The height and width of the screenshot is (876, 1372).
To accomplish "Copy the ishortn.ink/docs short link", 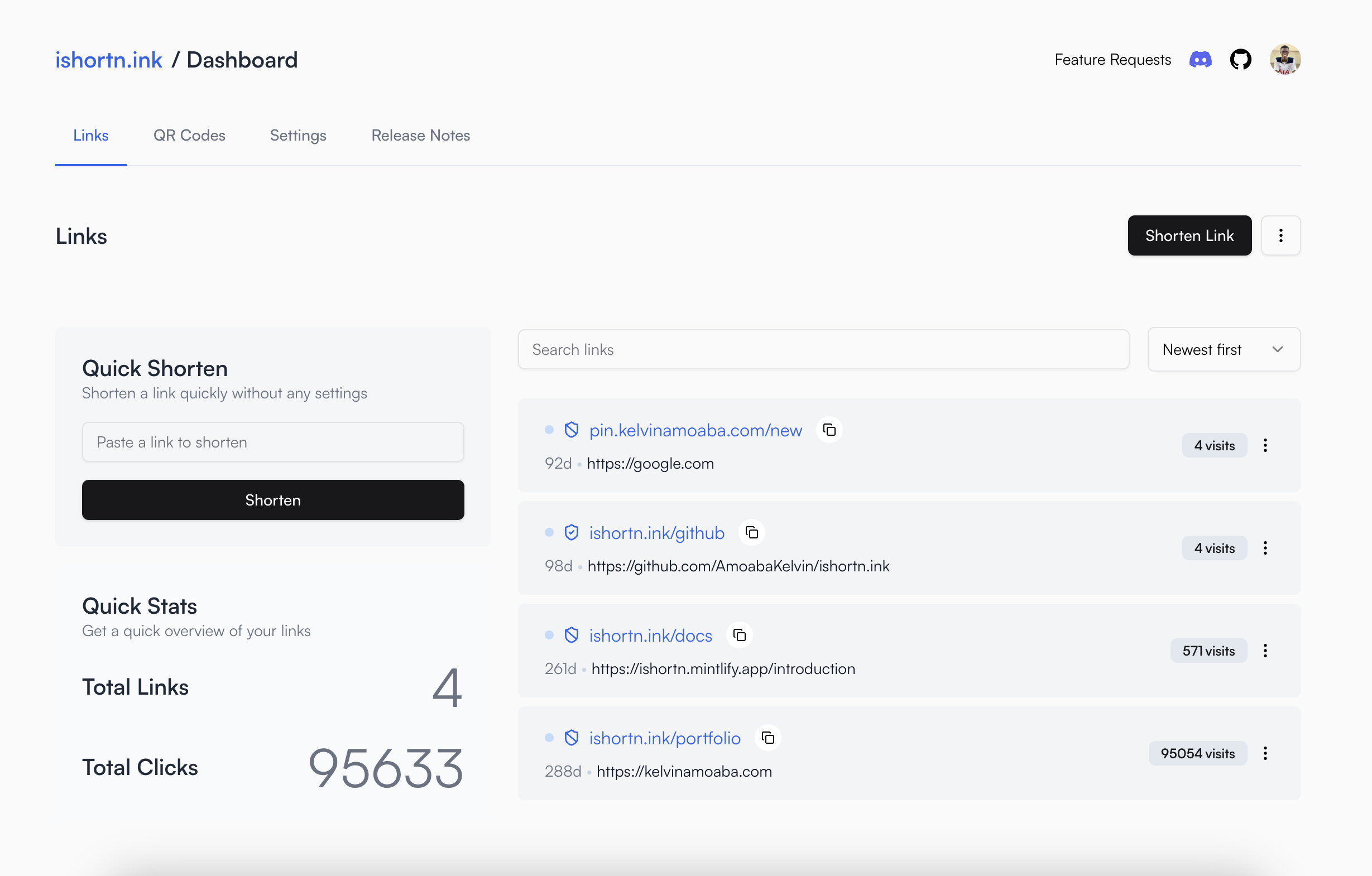I will click(x=739, y=635).
